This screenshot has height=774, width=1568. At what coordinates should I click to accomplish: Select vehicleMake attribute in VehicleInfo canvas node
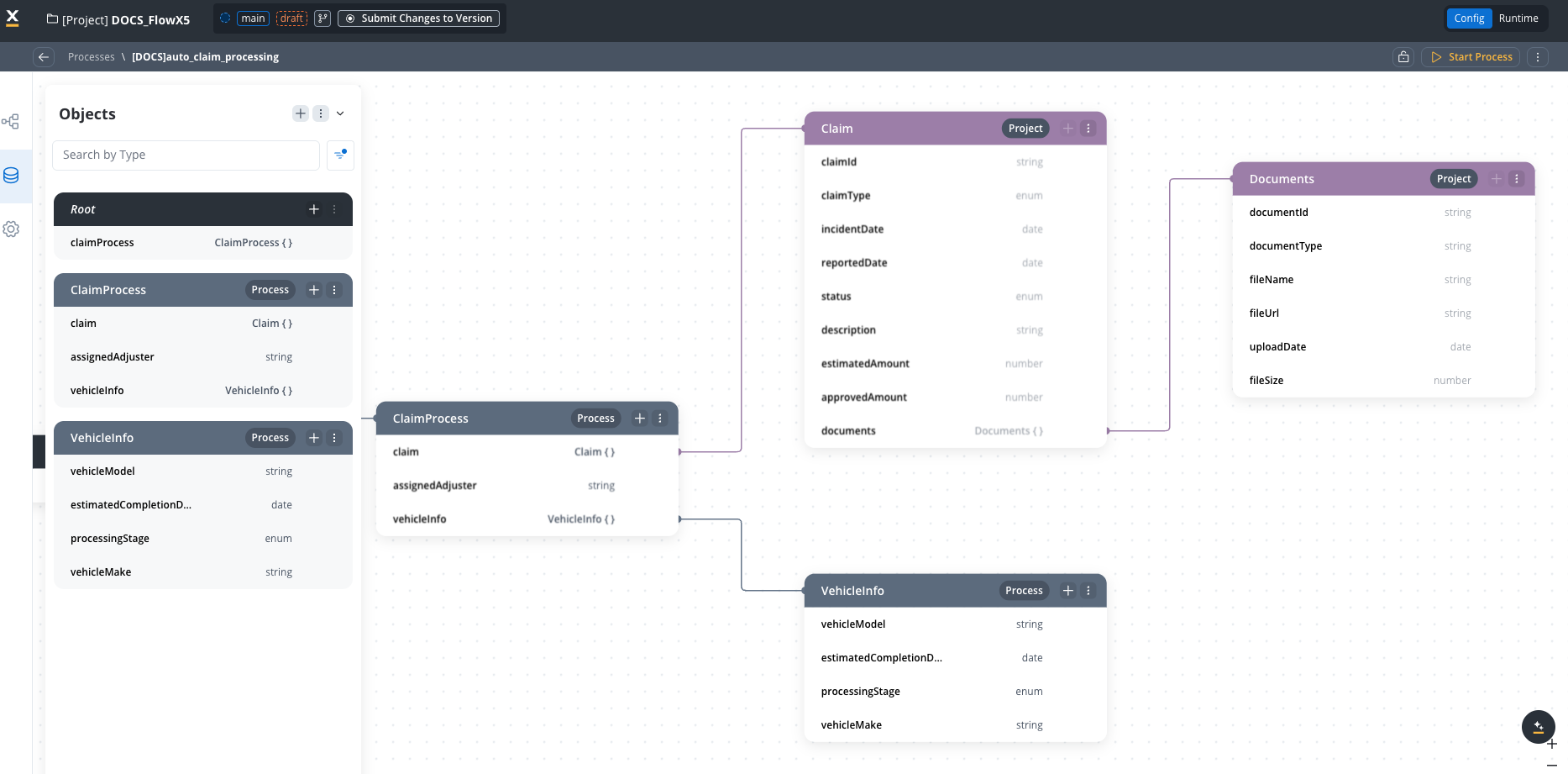coord(956,725)
